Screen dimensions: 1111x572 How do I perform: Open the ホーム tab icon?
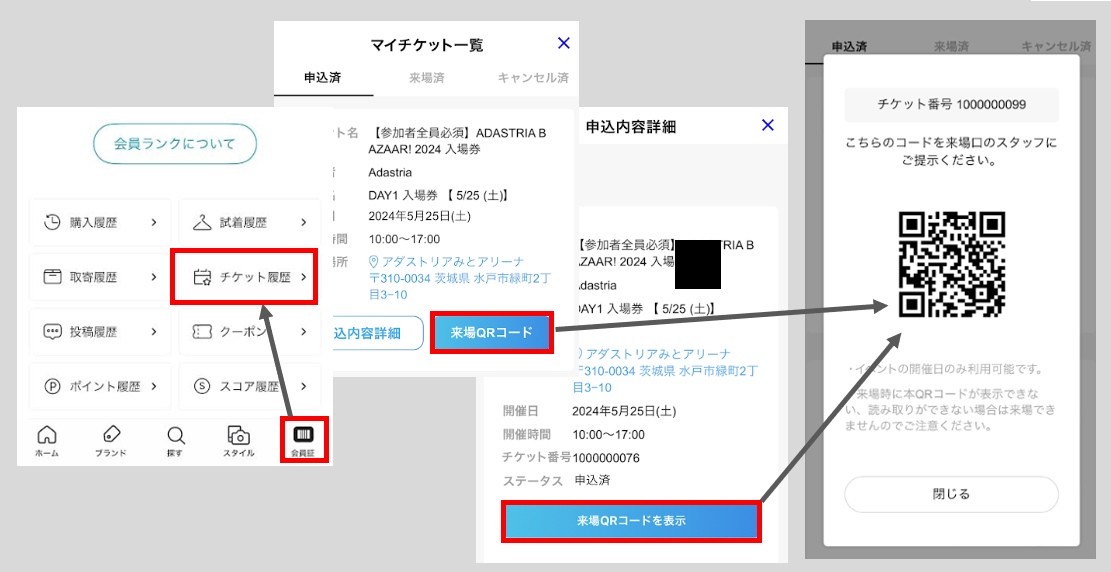[x=47, y=434]
